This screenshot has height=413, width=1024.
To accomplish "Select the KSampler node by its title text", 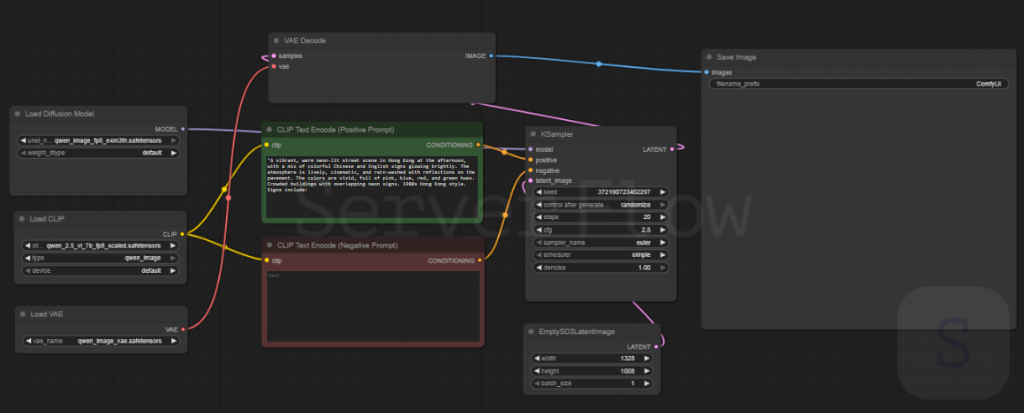I will 557,134.
